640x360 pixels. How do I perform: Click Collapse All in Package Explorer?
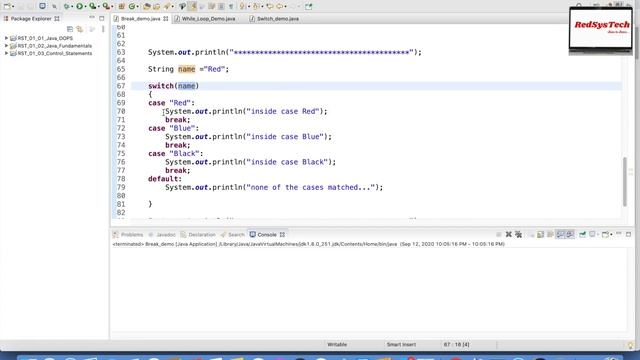pos(70,29)
